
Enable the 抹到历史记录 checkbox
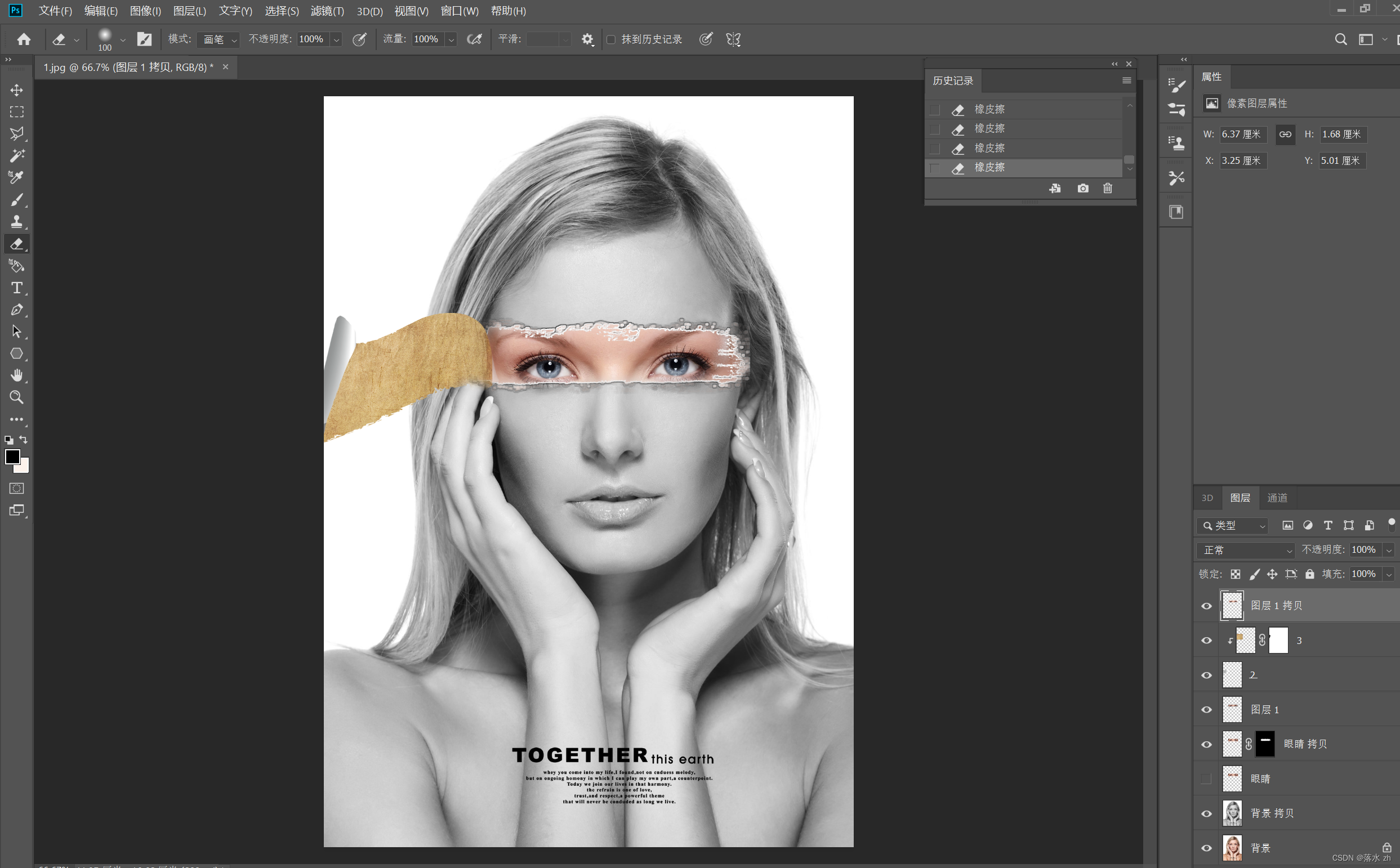click(x=611, y=39)
